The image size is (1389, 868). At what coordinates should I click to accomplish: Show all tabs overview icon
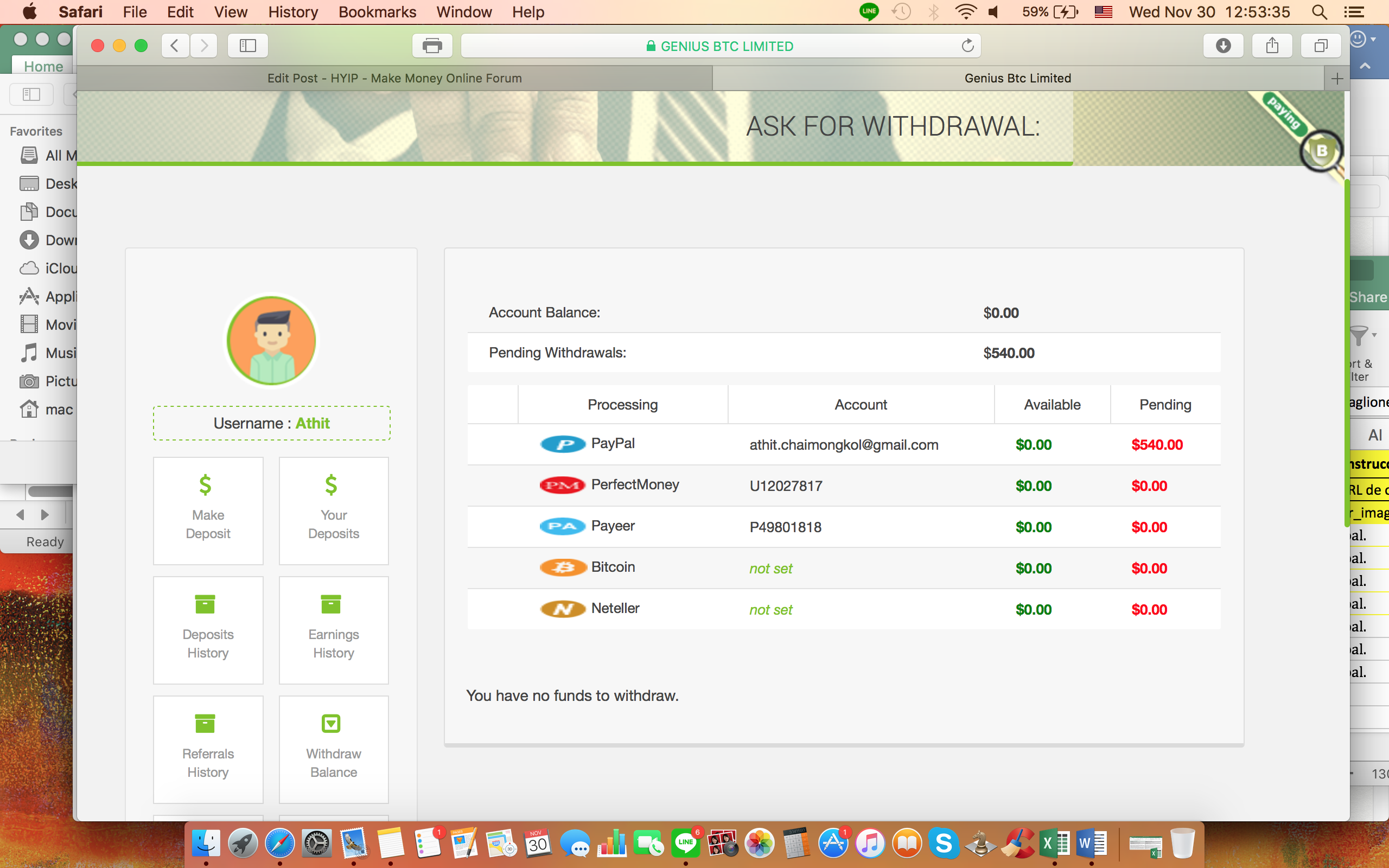[1321, 46]
